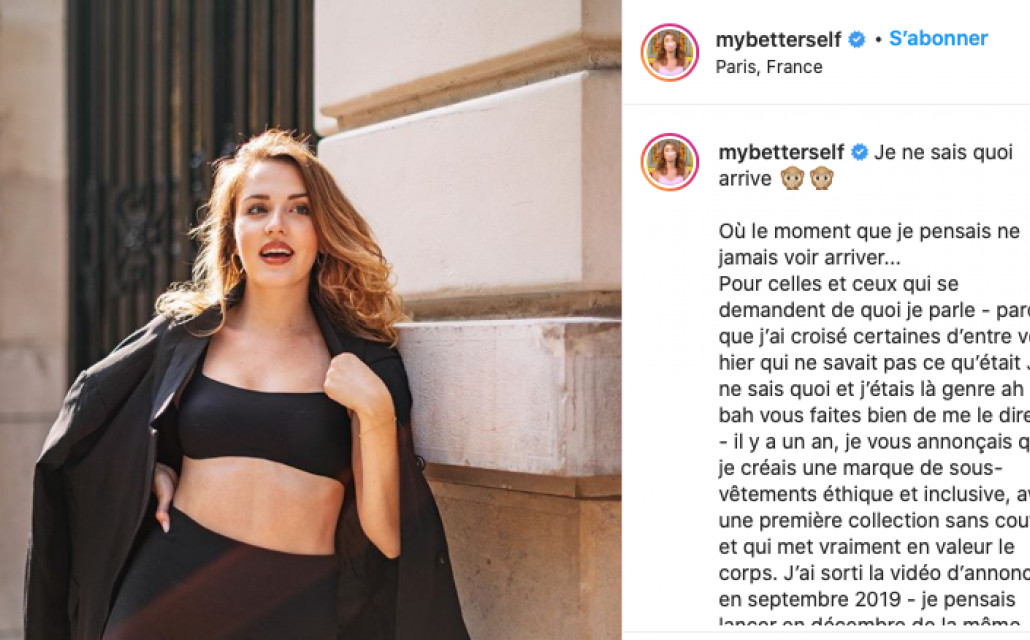Click the caption line 'je créais une marque de sous-'
Viewport: 1030px width, 640px height.
(x=861, y=468)
